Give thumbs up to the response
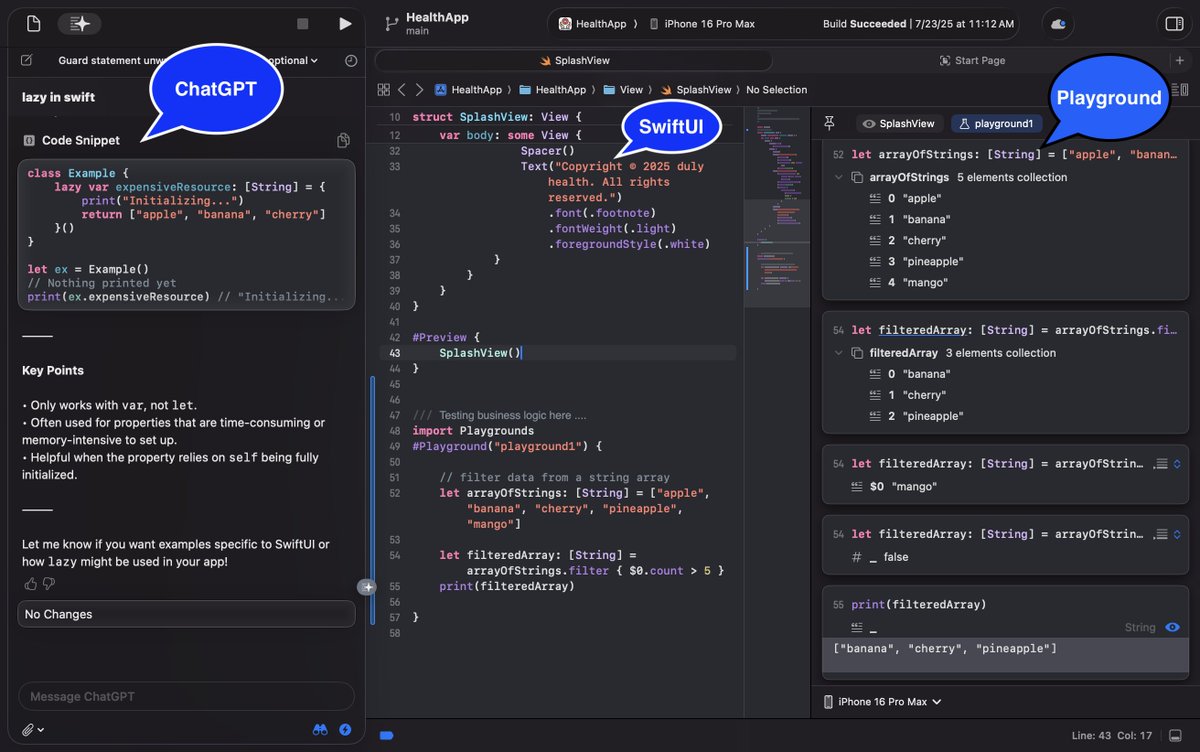Screen dimensions: 1200x752 pos(30,583)
